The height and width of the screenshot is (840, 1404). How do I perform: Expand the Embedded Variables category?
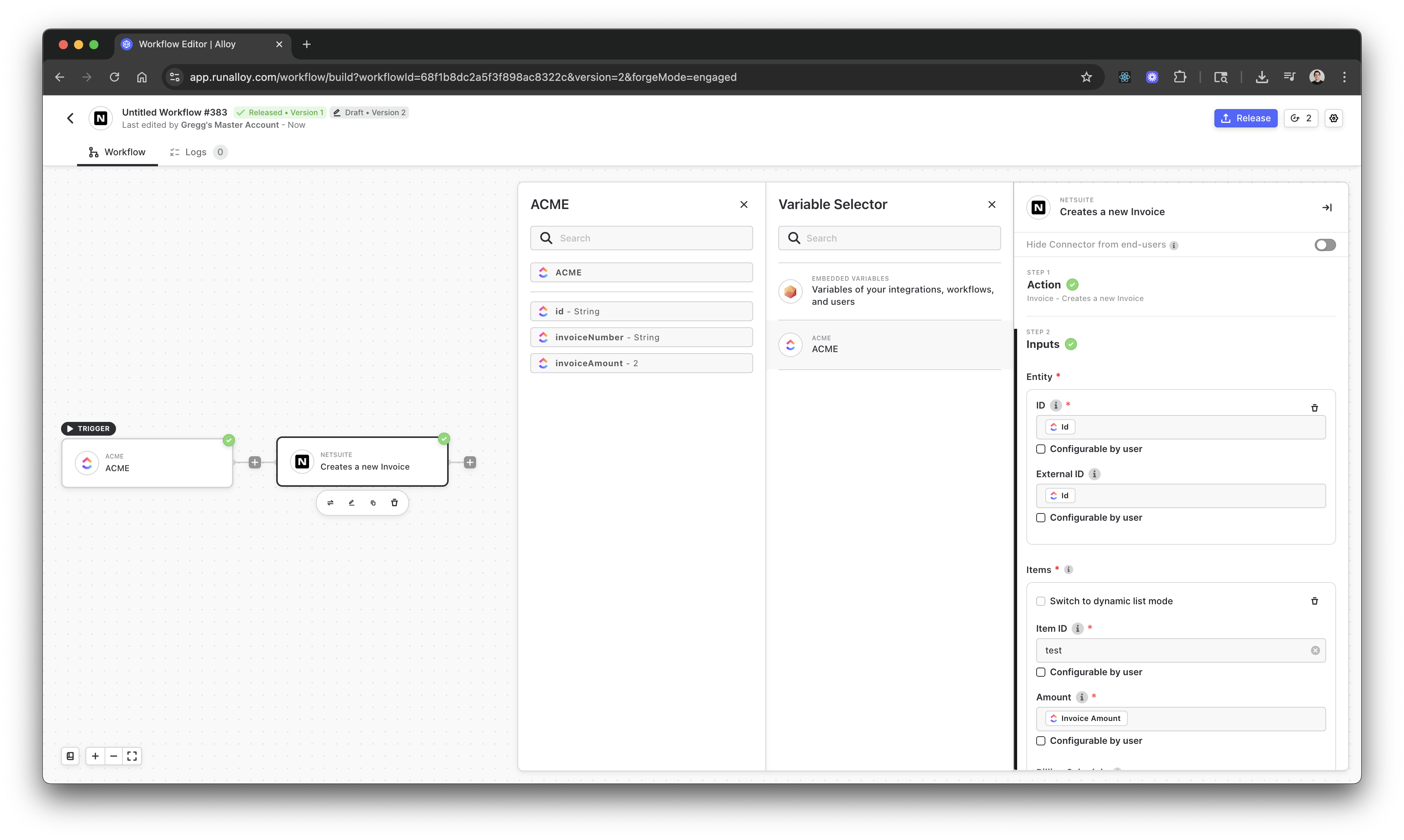click(889, 290)
